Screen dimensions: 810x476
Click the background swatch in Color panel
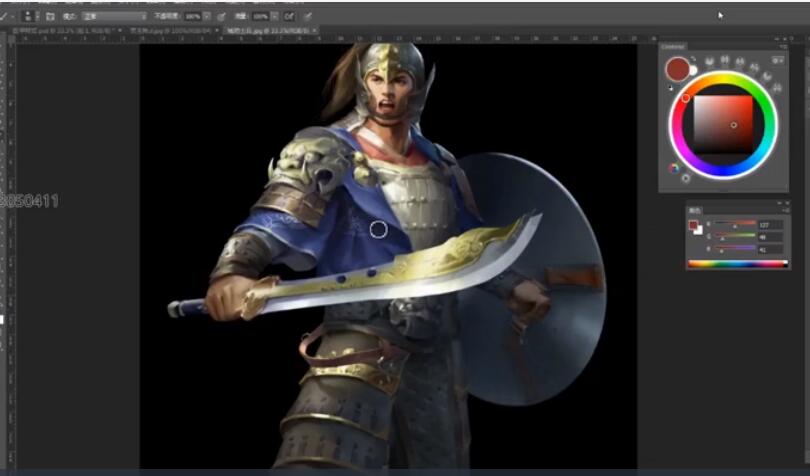pos(698,231)
